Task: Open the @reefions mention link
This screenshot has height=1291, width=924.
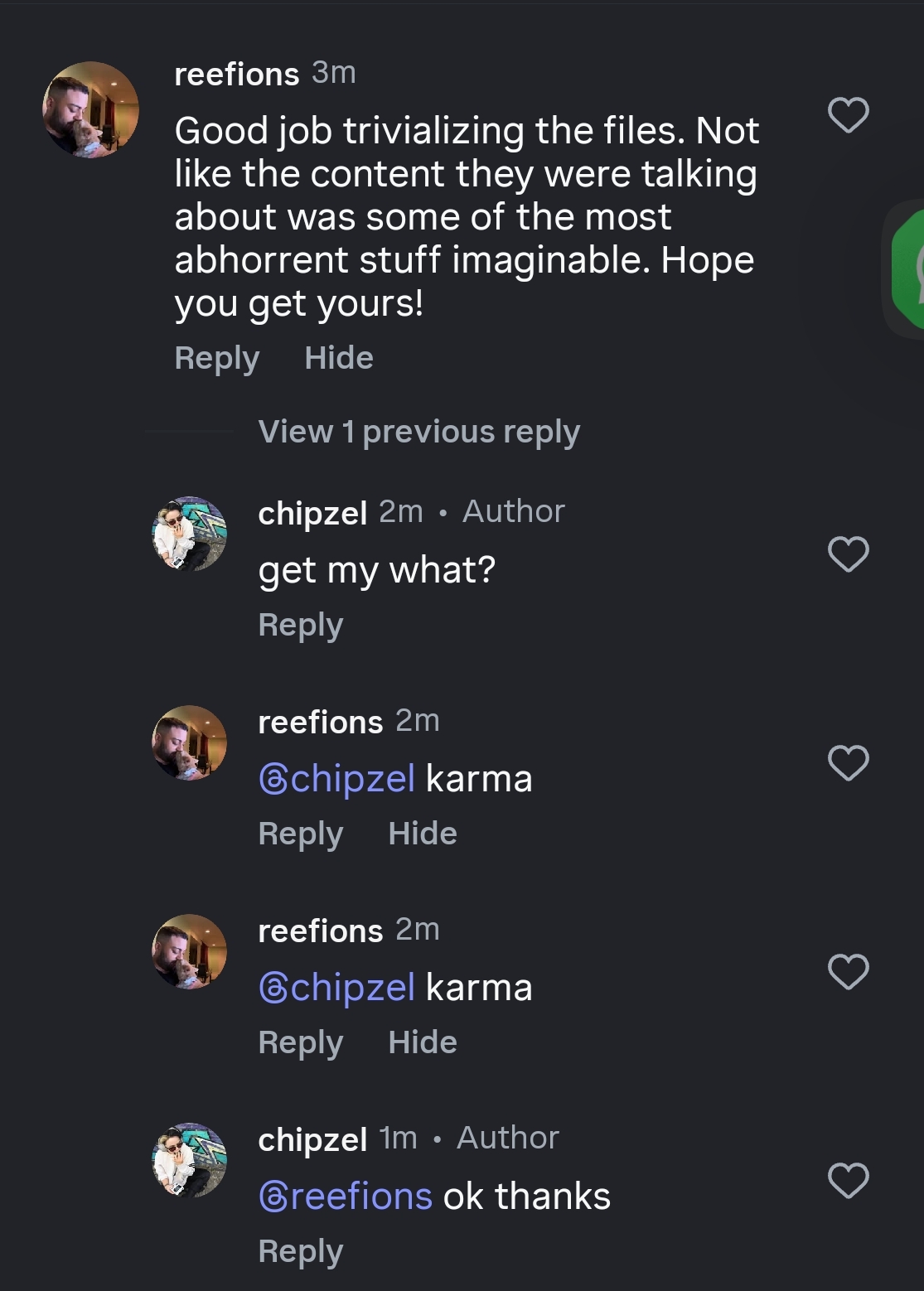Action: 346,1197
